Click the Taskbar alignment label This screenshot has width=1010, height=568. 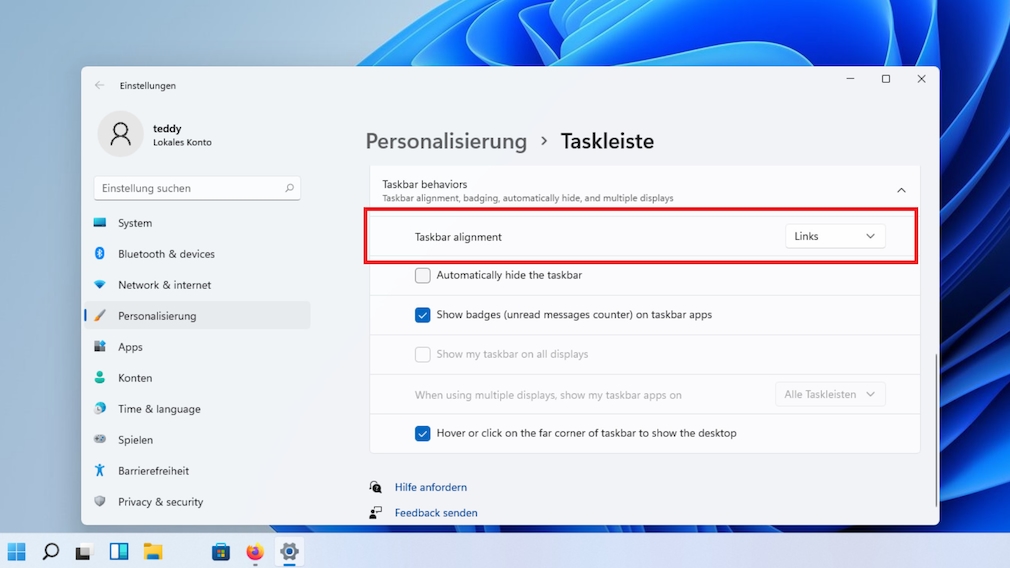(458, 237)
